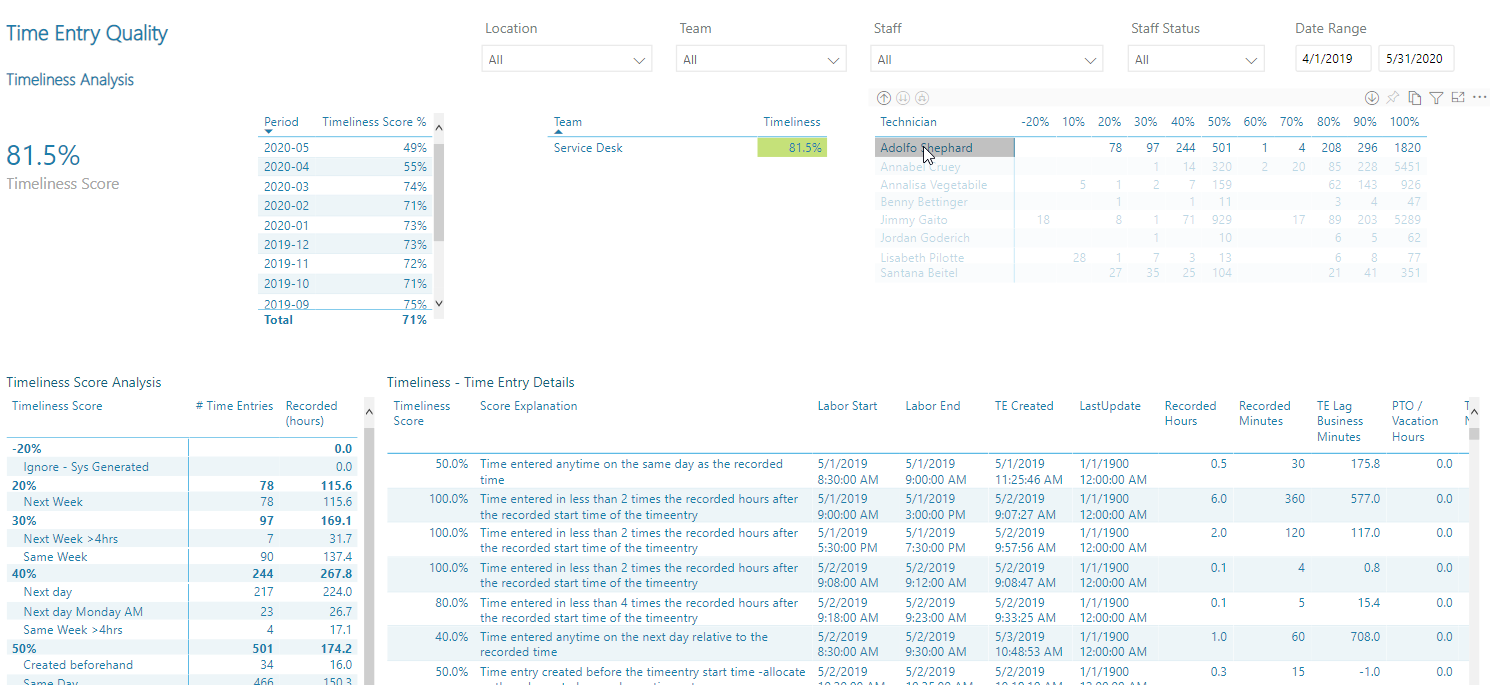Click the Period table scrollbar thumb
Image resolution: width=1490 pixels, height=685 pixels.
[438, 192]
